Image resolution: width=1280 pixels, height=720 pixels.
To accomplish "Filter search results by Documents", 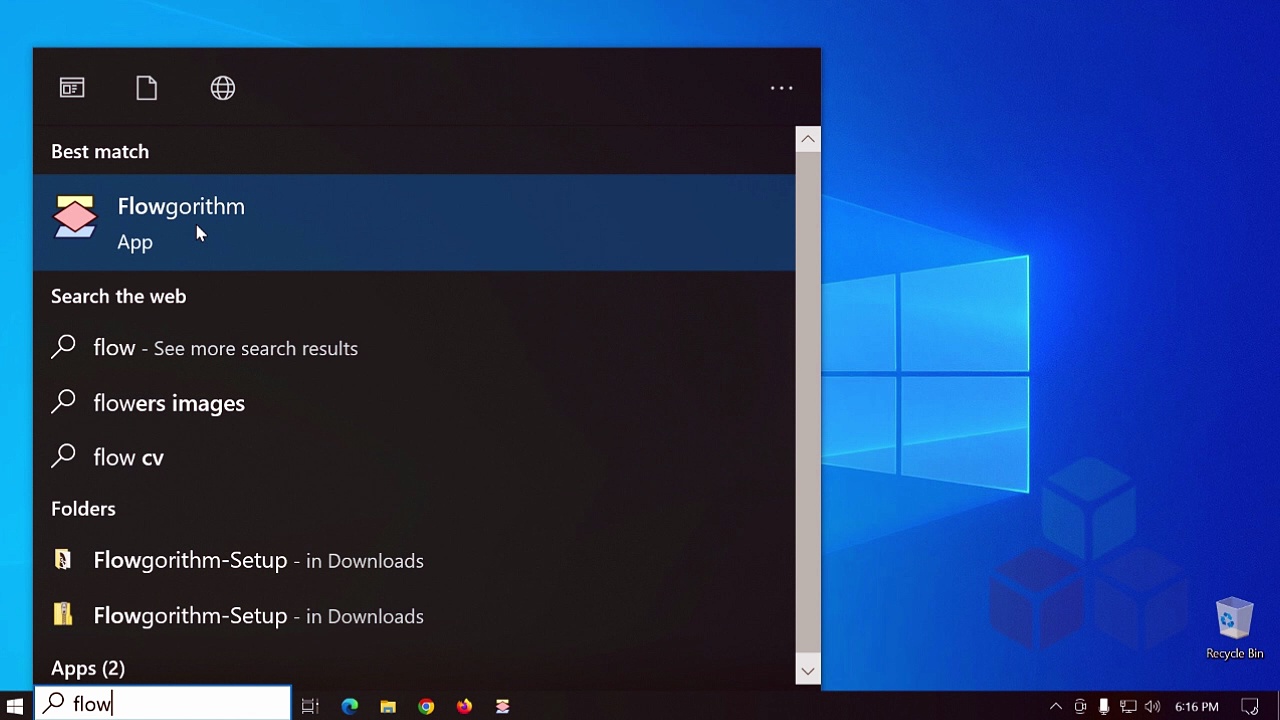I will (147, 88).
